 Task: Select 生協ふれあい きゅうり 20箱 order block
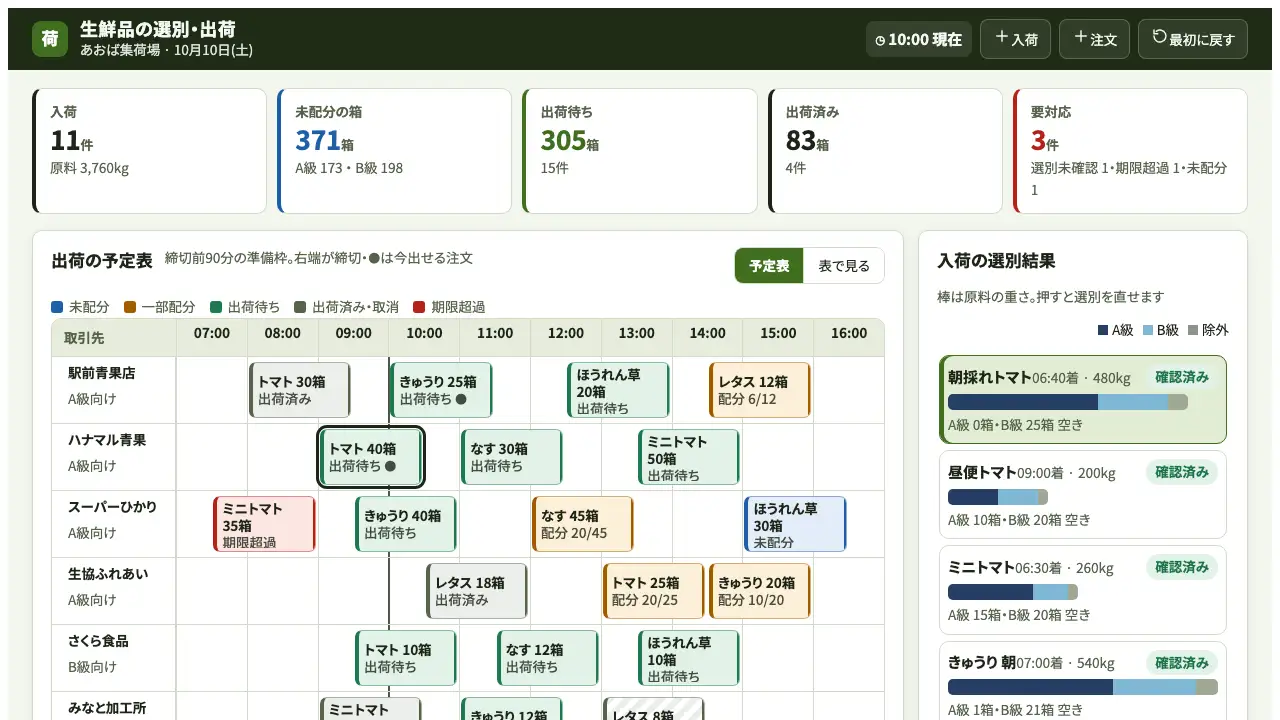[760, 591]
